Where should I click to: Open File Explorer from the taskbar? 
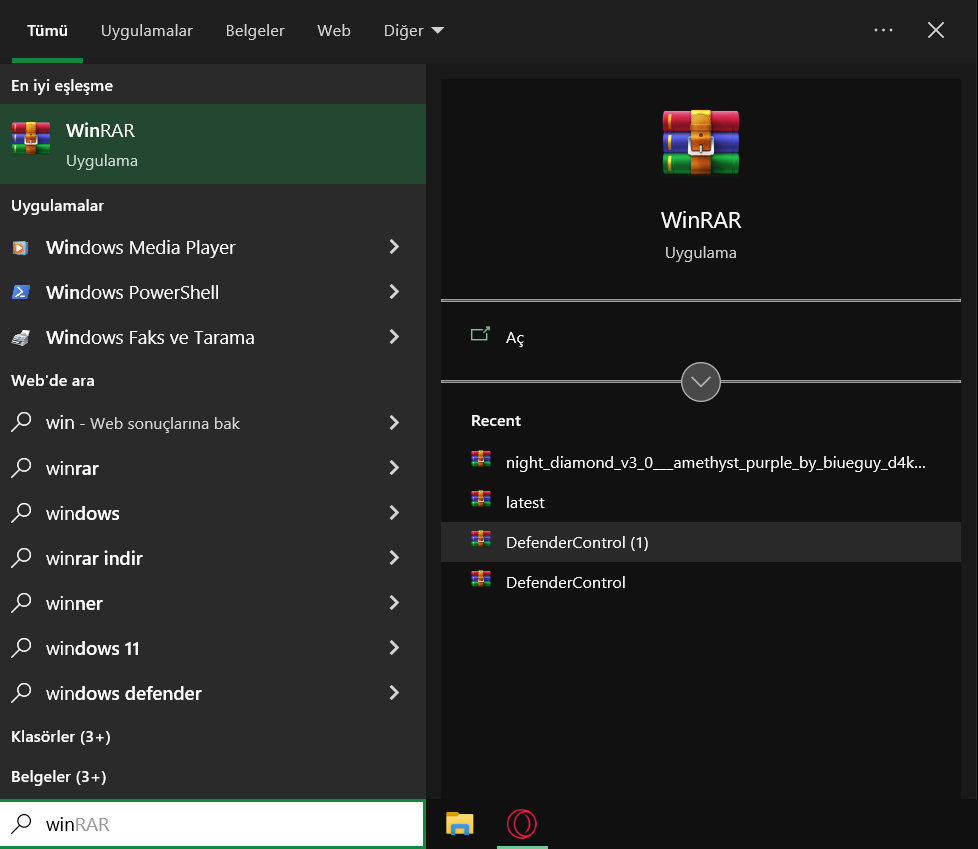coord(460,823)
